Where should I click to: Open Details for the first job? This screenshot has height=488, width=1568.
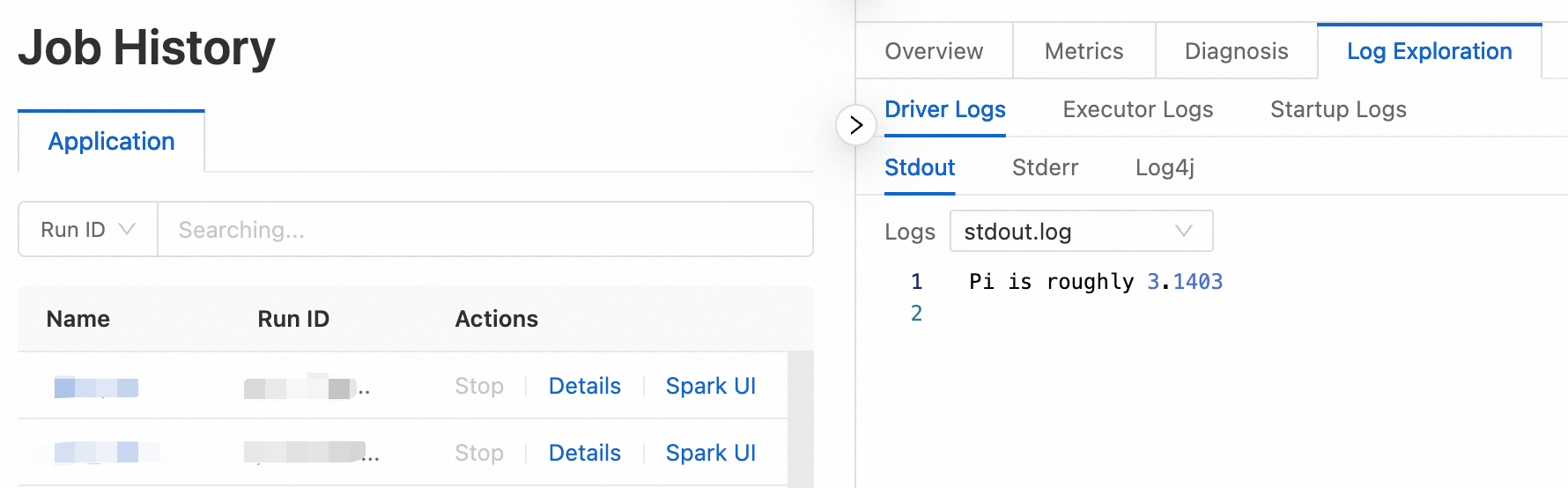coord(584,386)
